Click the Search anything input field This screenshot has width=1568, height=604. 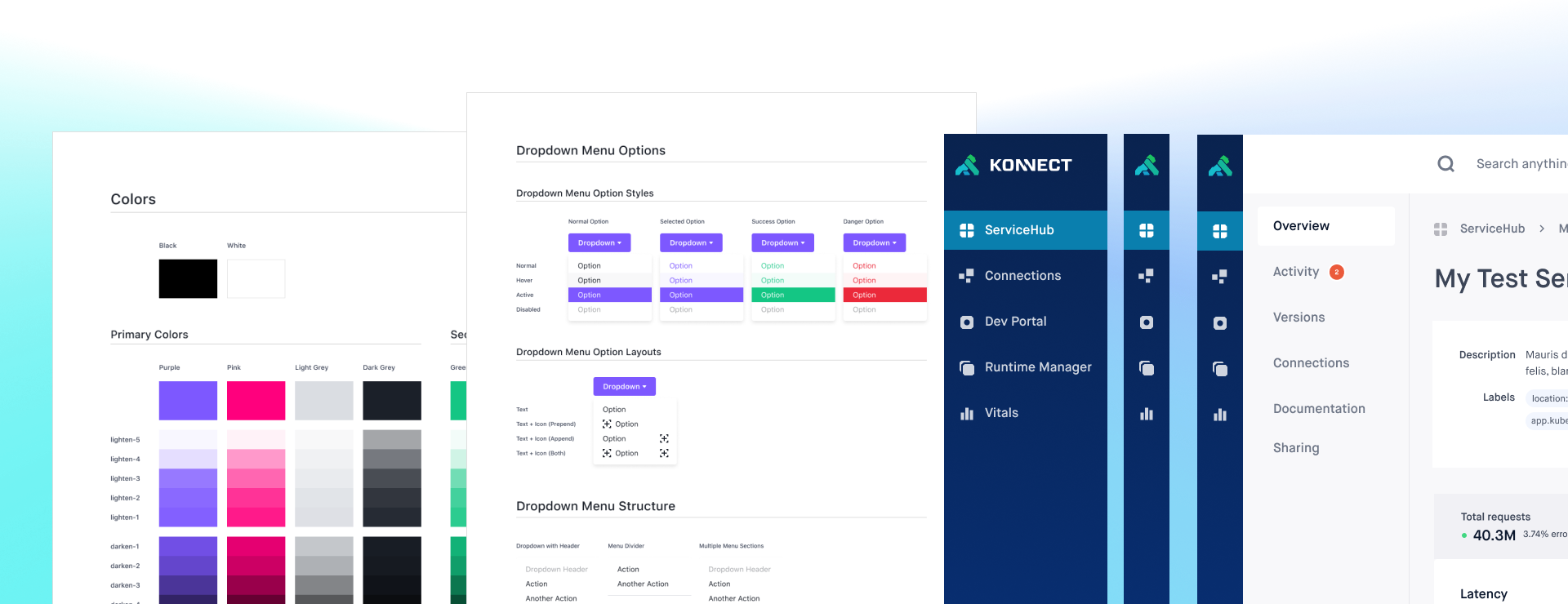tap(1519, 164)
